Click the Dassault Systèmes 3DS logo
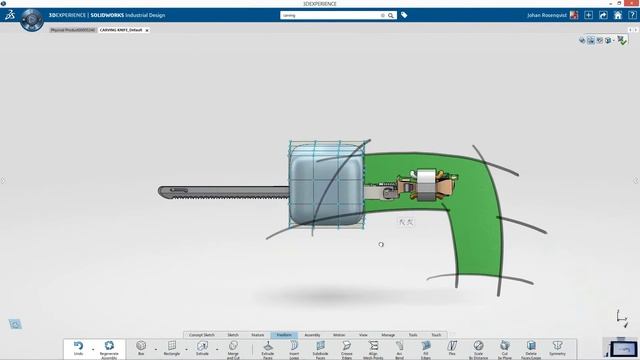Viewport: 640px width, 360px height. pyautogui.click(x=10, y=15)
